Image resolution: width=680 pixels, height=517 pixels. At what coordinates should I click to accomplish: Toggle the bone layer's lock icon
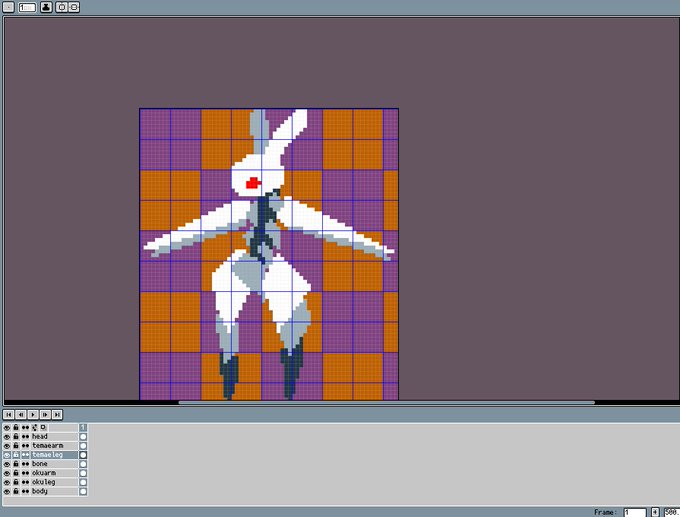[16, 464]
